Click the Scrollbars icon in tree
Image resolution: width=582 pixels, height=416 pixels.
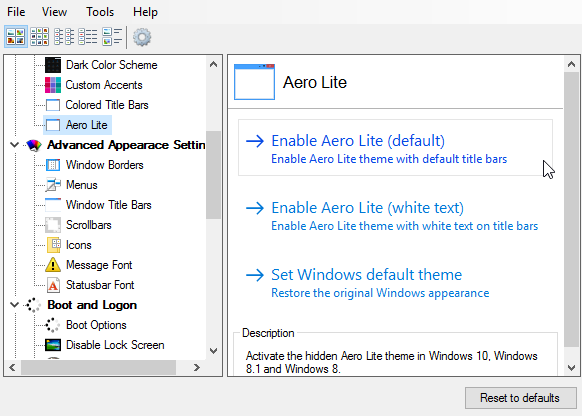[53, 225]
